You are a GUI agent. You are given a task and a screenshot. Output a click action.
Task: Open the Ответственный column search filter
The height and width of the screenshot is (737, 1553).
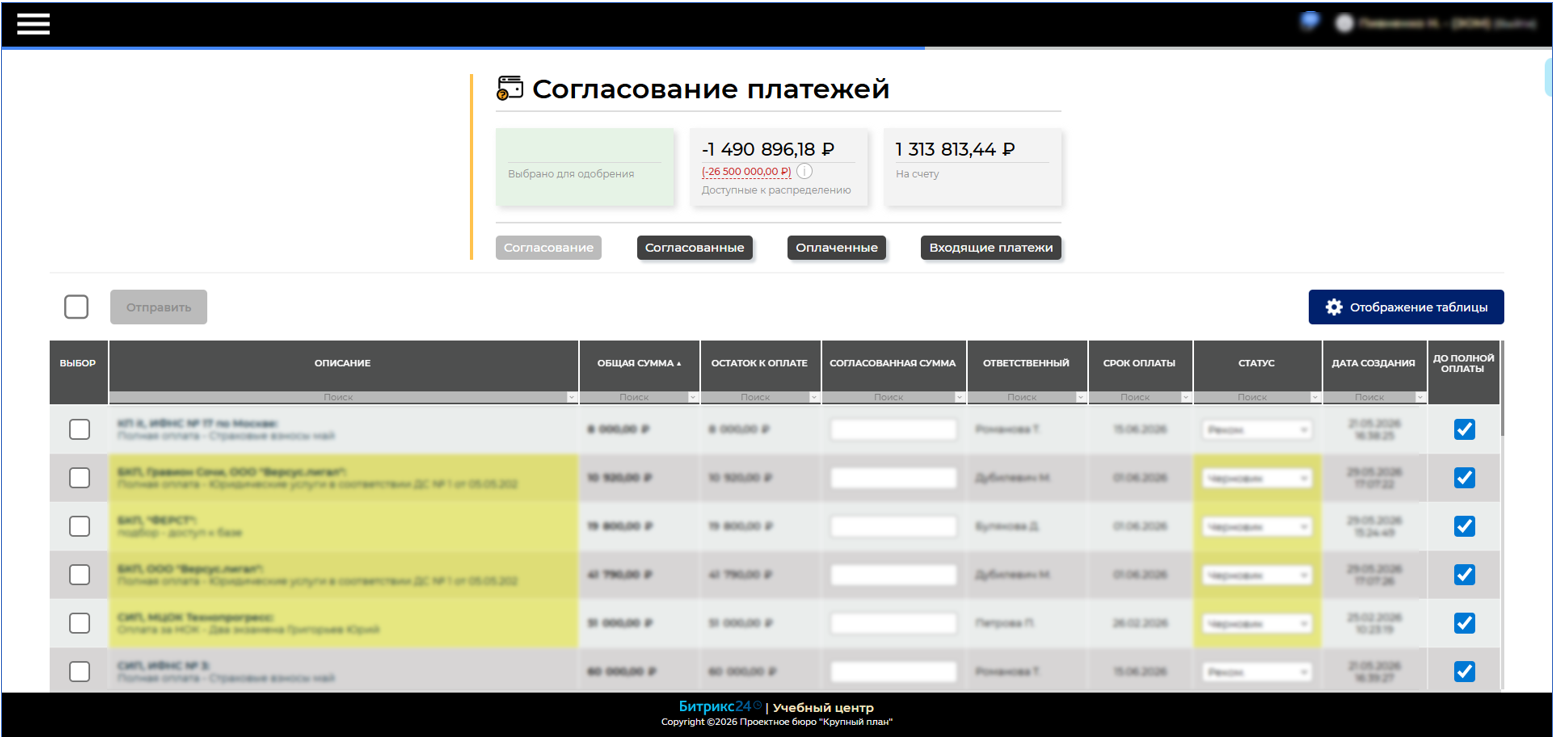tap(1027, 397)
